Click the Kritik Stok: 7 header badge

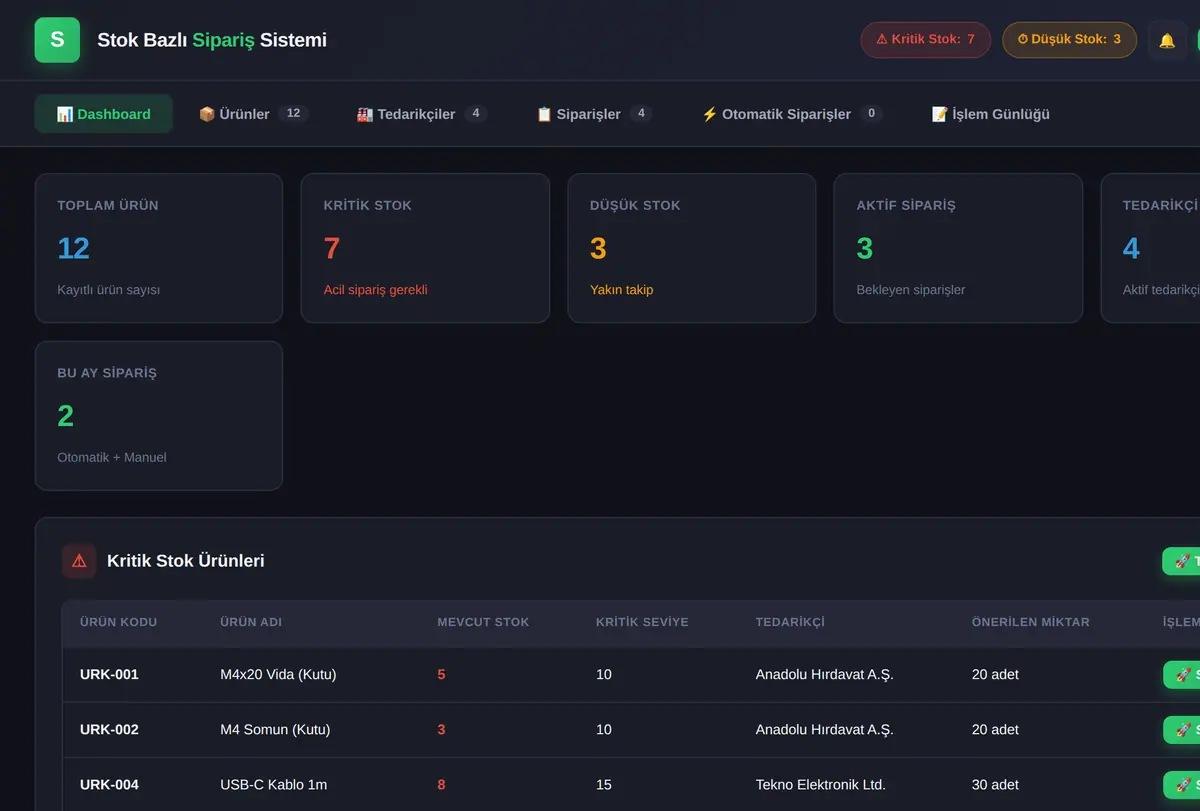[x=925, y=40]
